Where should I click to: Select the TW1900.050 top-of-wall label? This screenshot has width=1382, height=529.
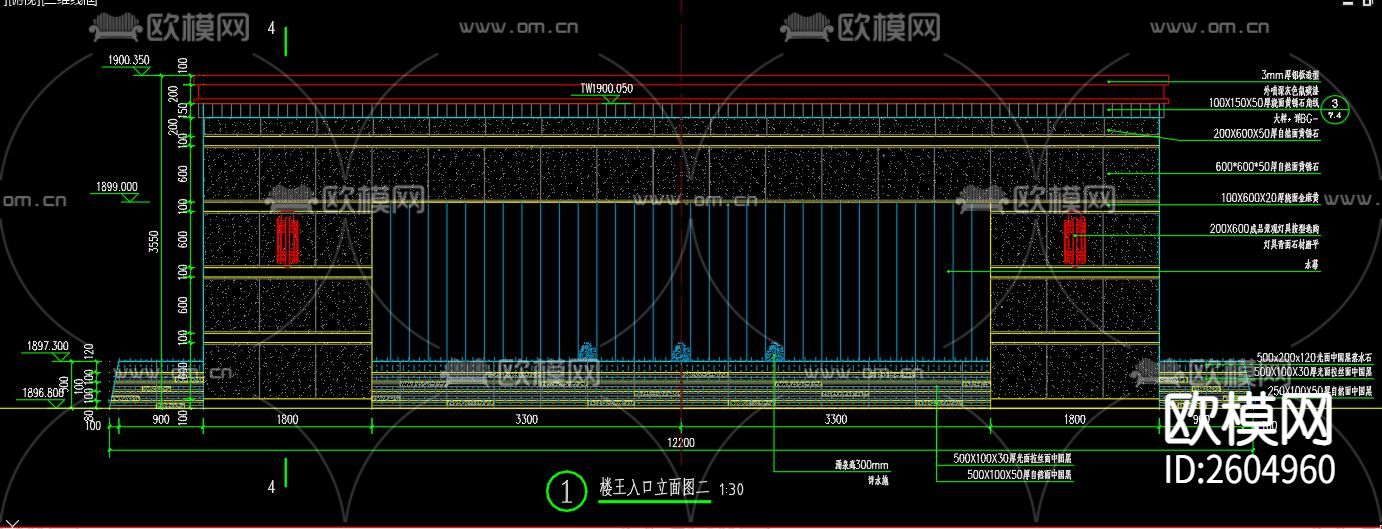[607, 89]
